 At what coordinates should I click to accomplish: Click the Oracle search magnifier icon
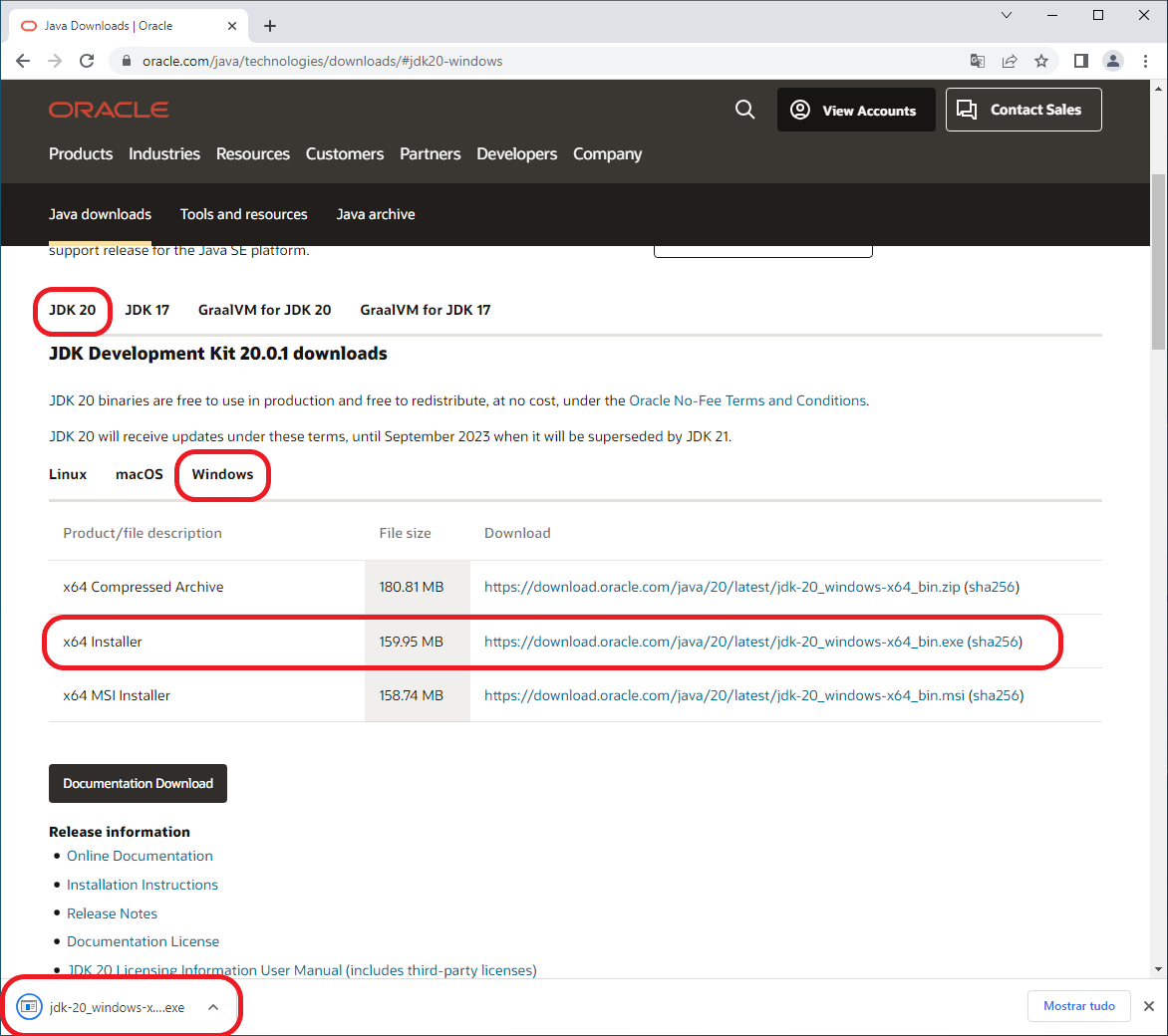coord(744,110)
